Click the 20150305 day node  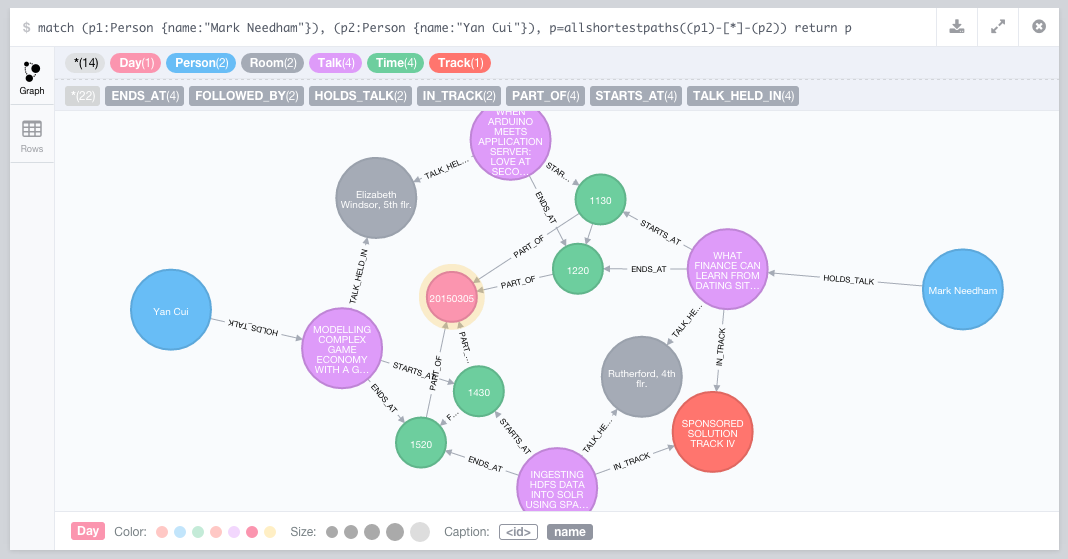point(452,298)
